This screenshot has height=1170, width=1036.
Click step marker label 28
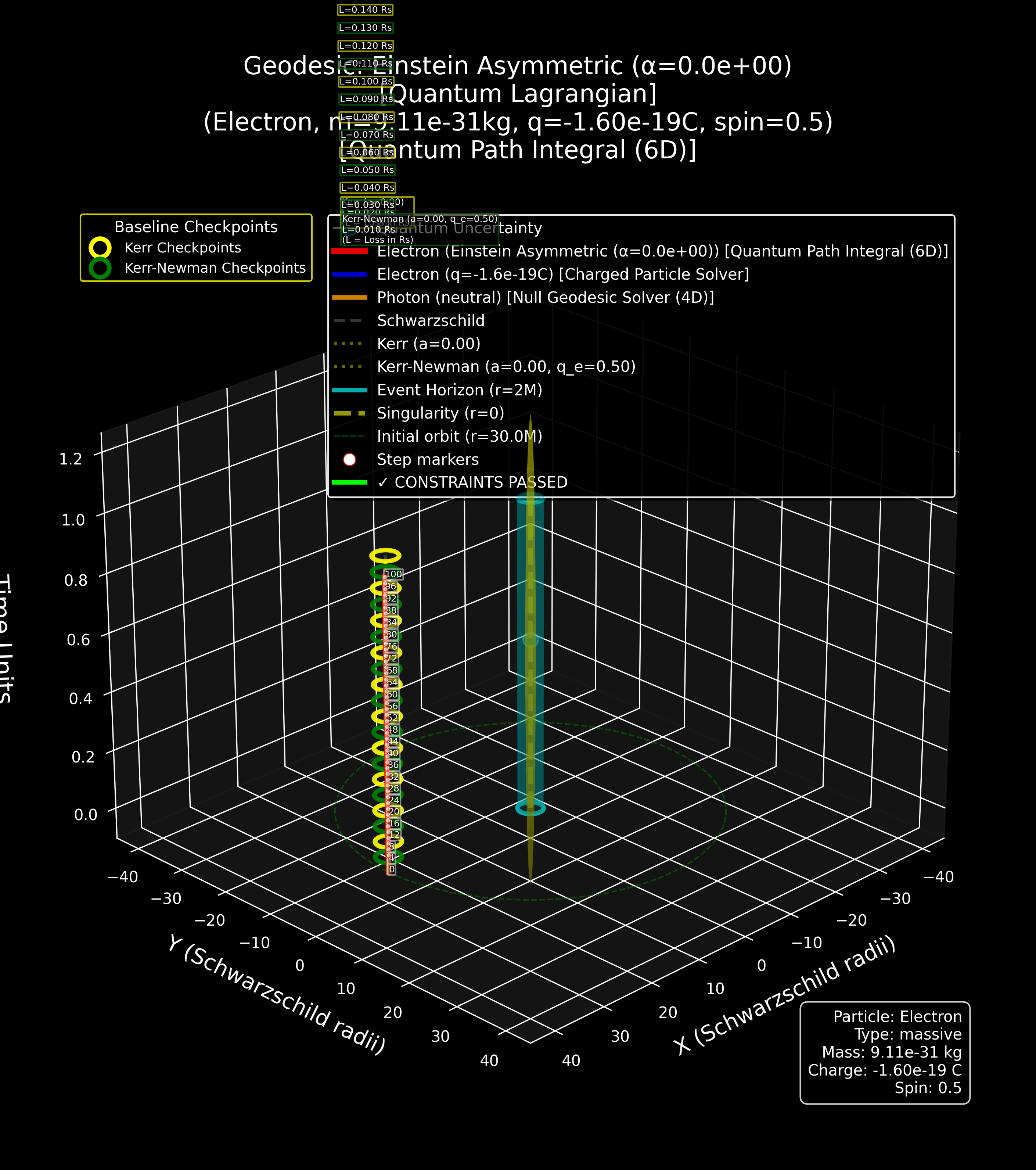[x=394, y=788]
